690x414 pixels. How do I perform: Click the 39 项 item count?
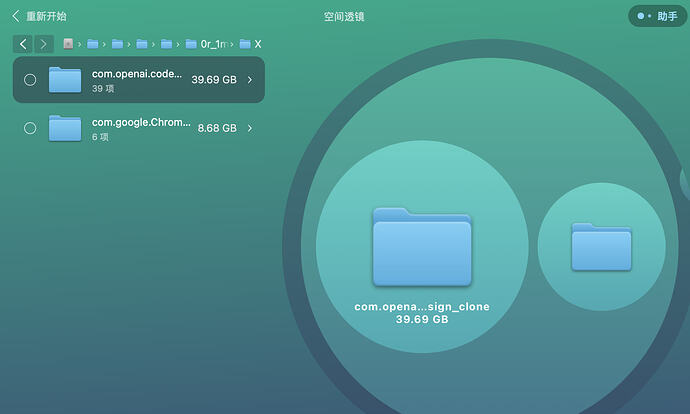(x=103, y=88)
